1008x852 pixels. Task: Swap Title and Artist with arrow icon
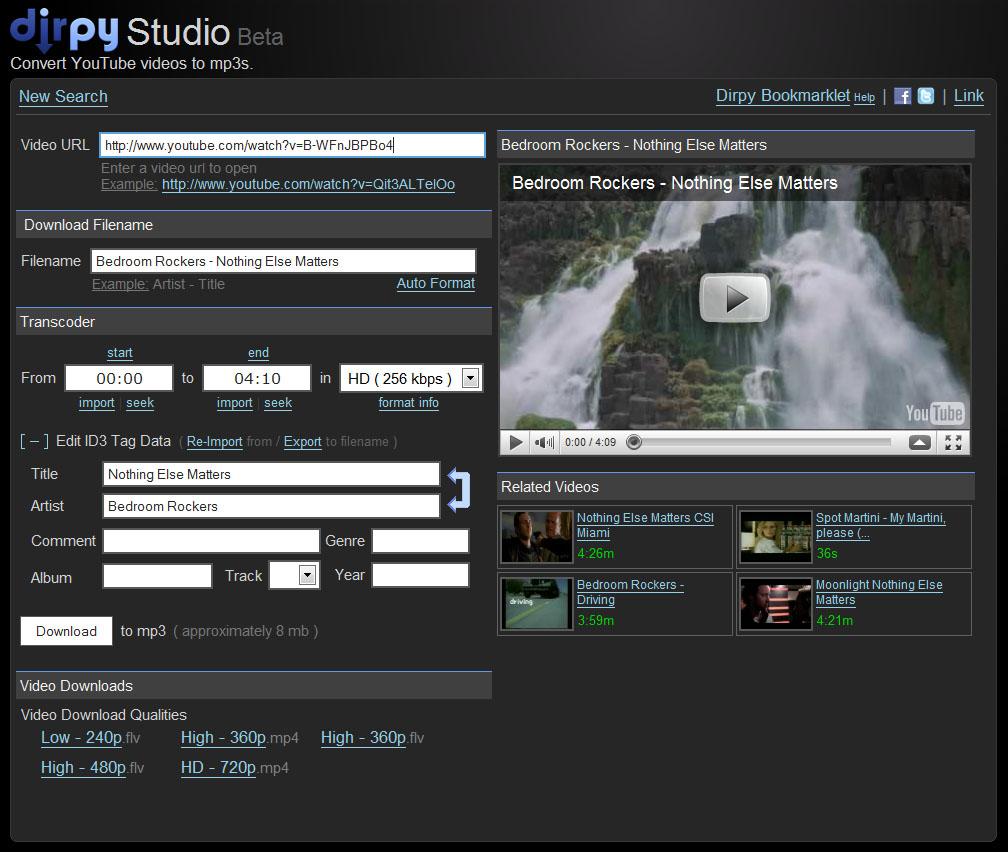[x=459, y=490]
